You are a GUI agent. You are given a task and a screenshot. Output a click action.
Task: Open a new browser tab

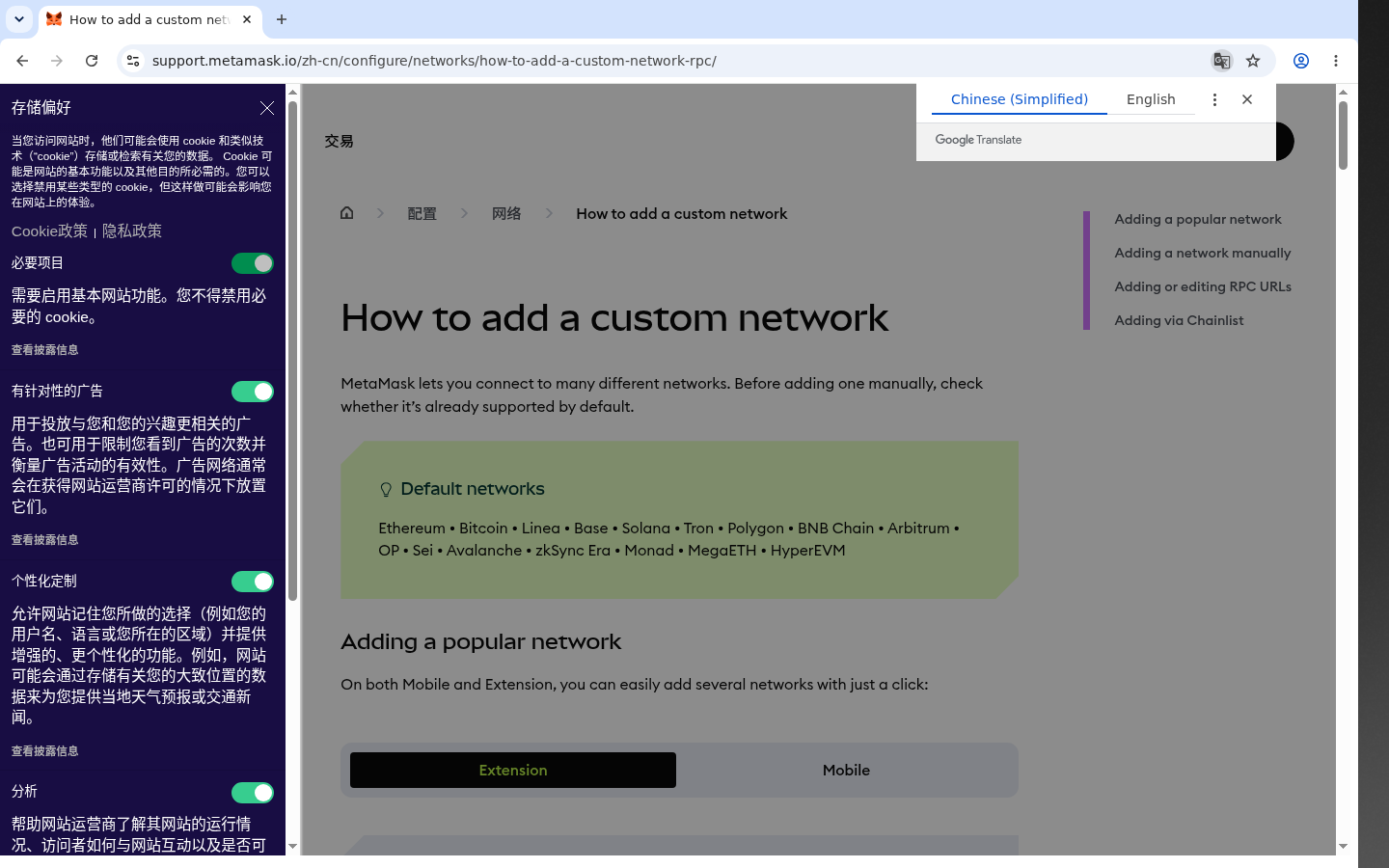click(x=282, y=19)
